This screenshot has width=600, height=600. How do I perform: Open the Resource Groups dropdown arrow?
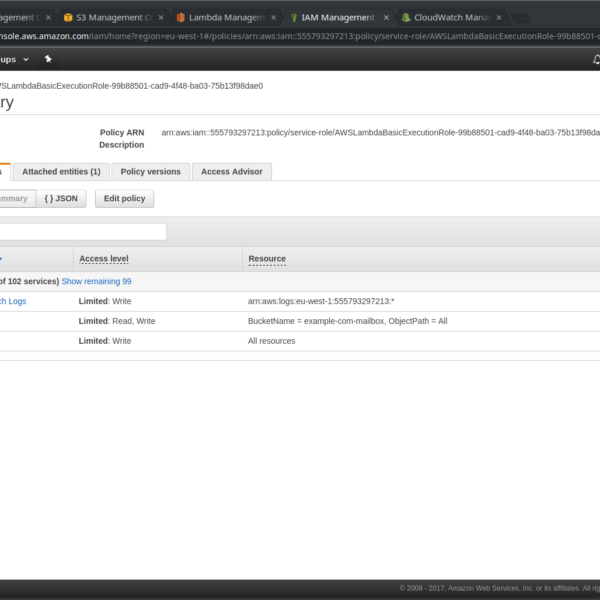[x=26, y=59]
